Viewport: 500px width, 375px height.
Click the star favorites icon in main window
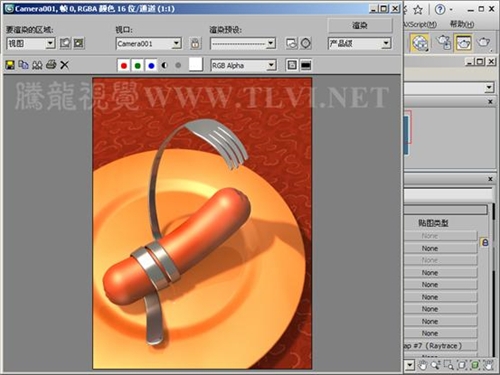tap(418, 10)
